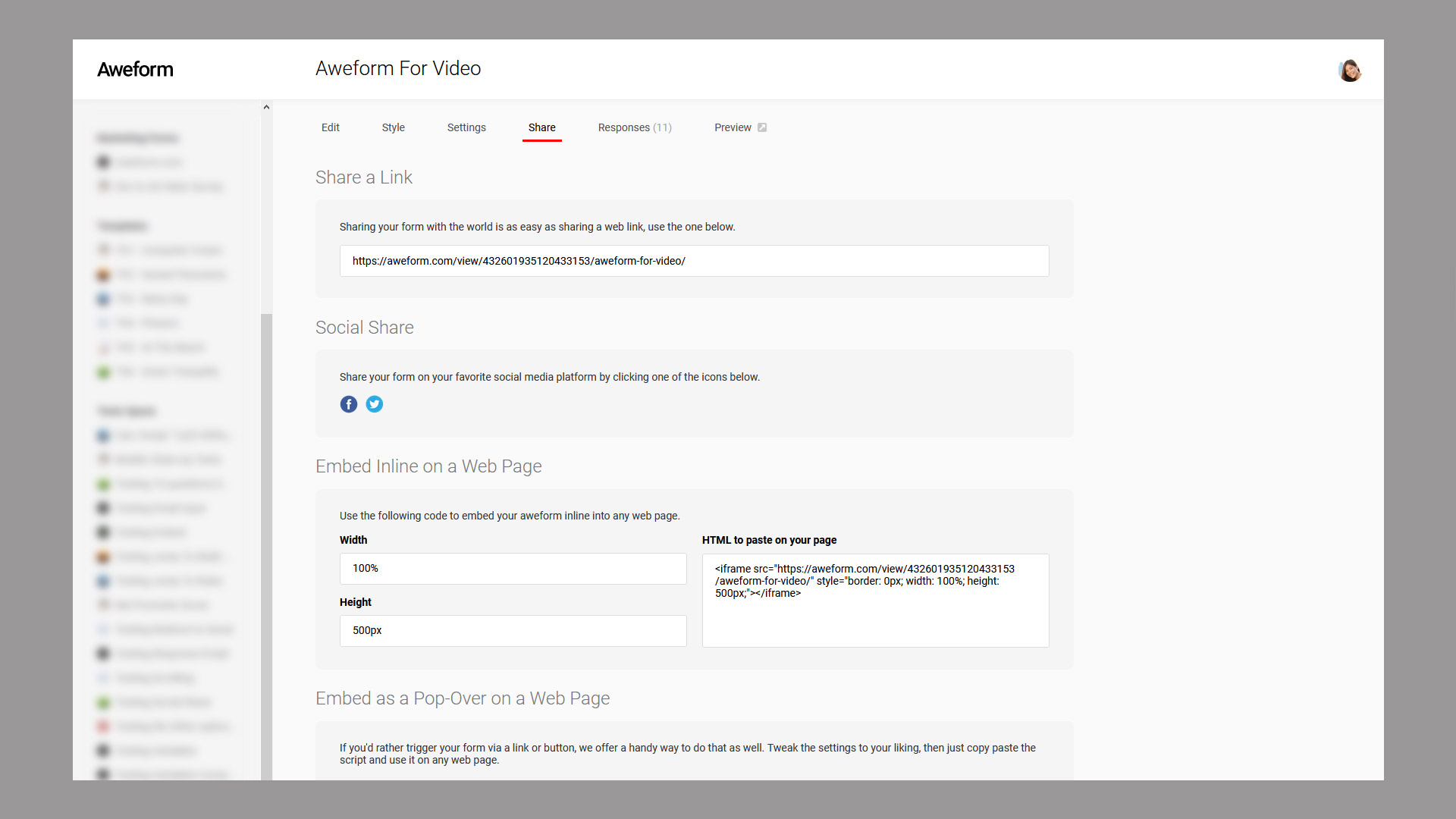The width and height of the screenshot is (1456, 819).
Task: Open the Edit tab
Action: [331, 127]
